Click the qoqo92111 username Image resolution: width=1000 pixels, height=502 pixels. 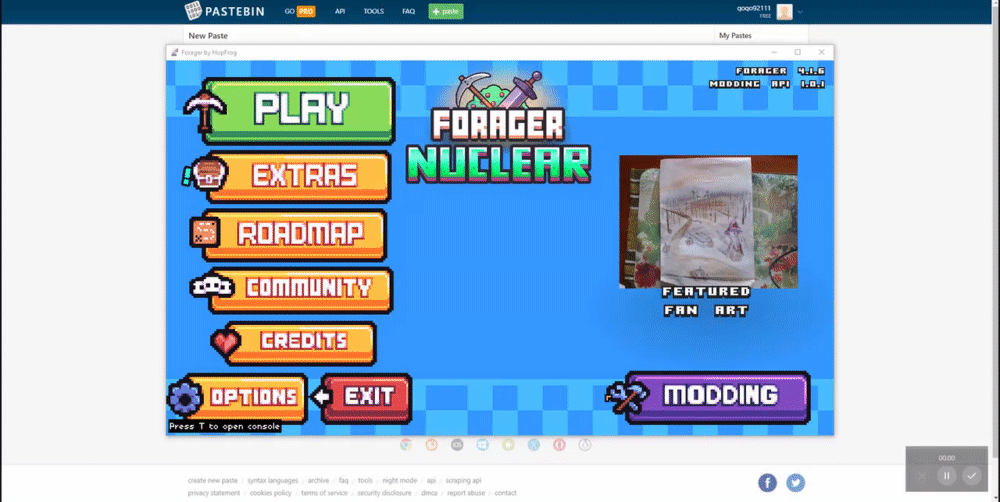pyautogui.click(x=753, y=8)
